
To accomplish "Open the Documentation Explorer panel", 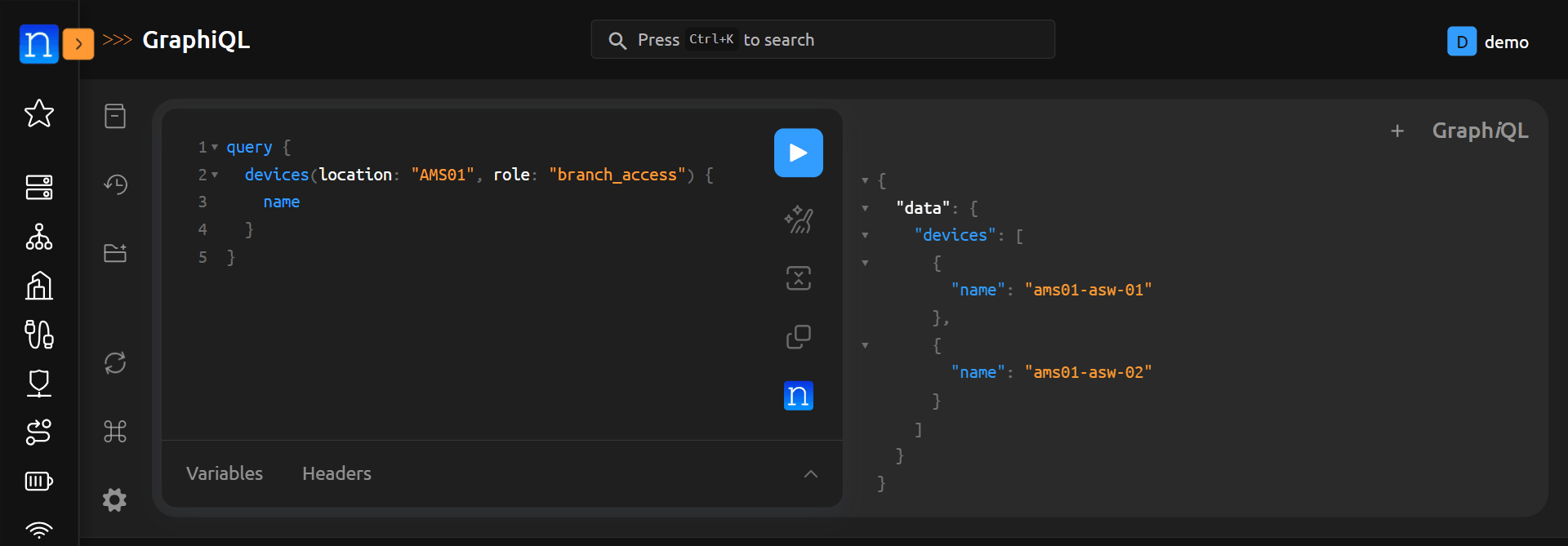I will point(115,116).
